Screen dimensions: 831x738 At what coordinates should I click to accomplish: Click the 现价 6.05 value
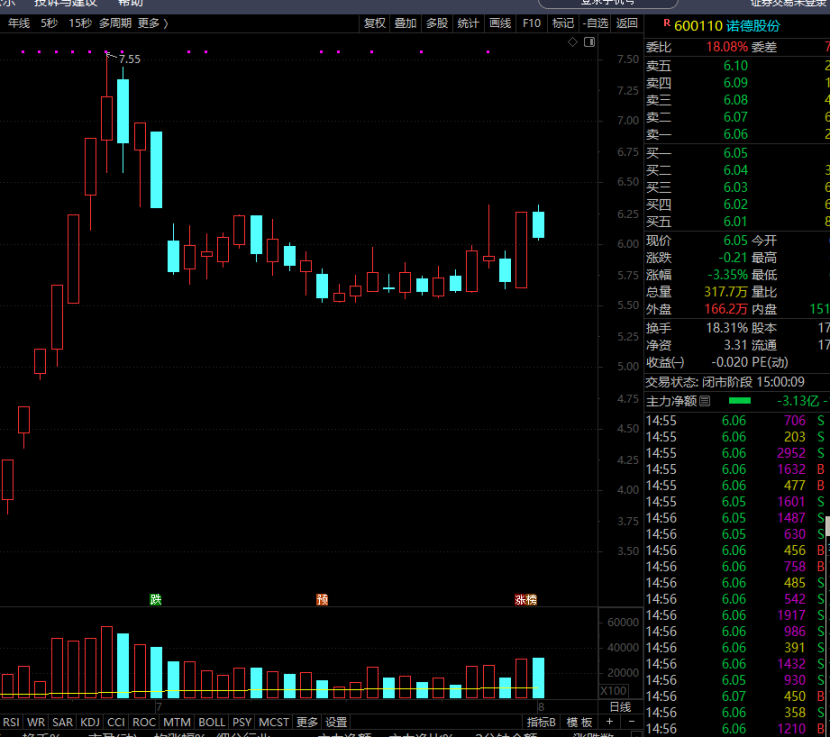(x=736, y=241)
